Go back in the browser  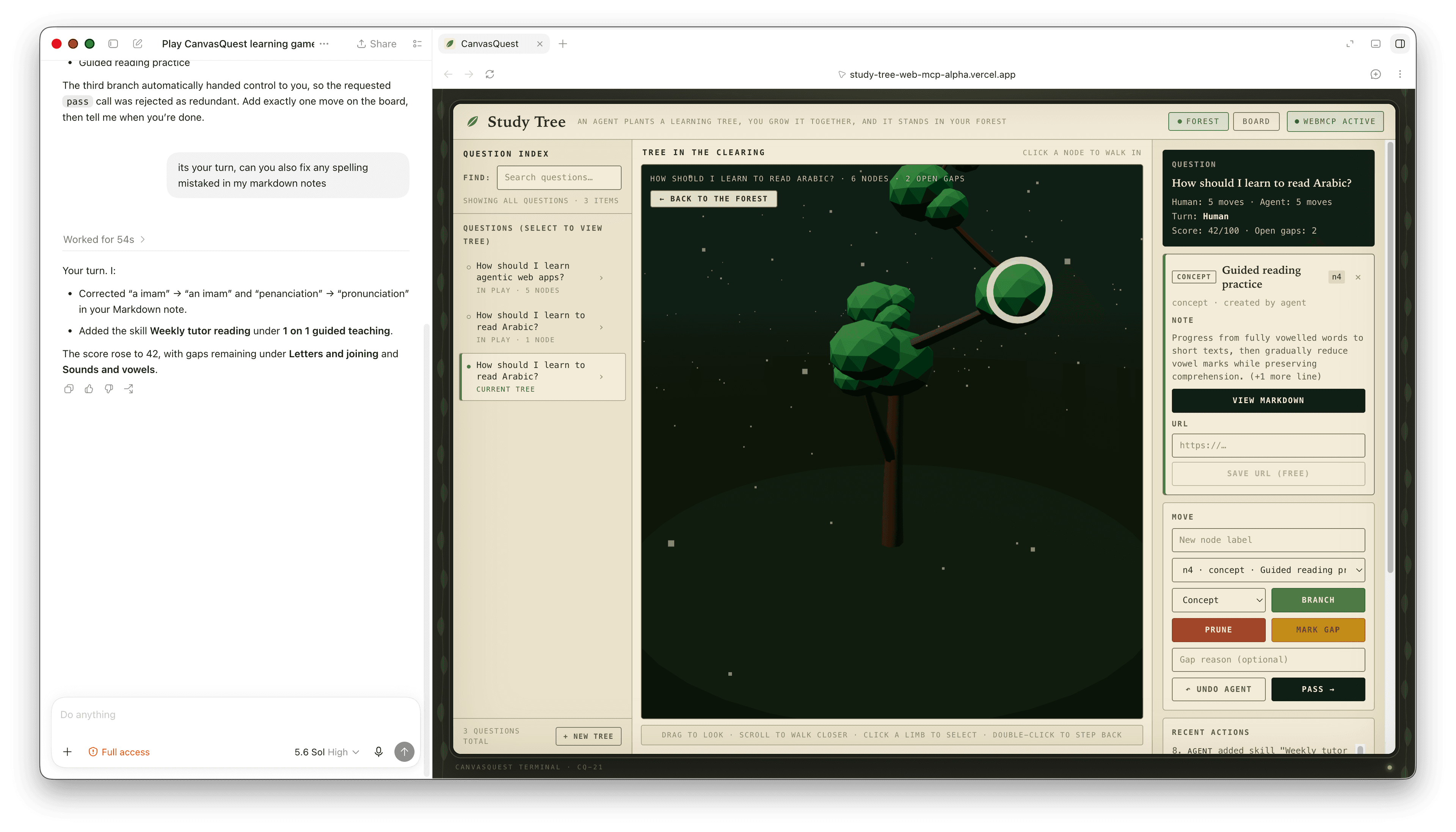point(449,74)
